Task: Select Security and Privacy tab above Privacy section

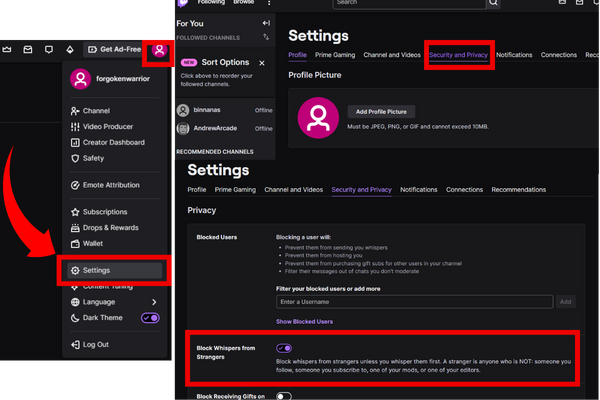Action: [x=361, y=189]
